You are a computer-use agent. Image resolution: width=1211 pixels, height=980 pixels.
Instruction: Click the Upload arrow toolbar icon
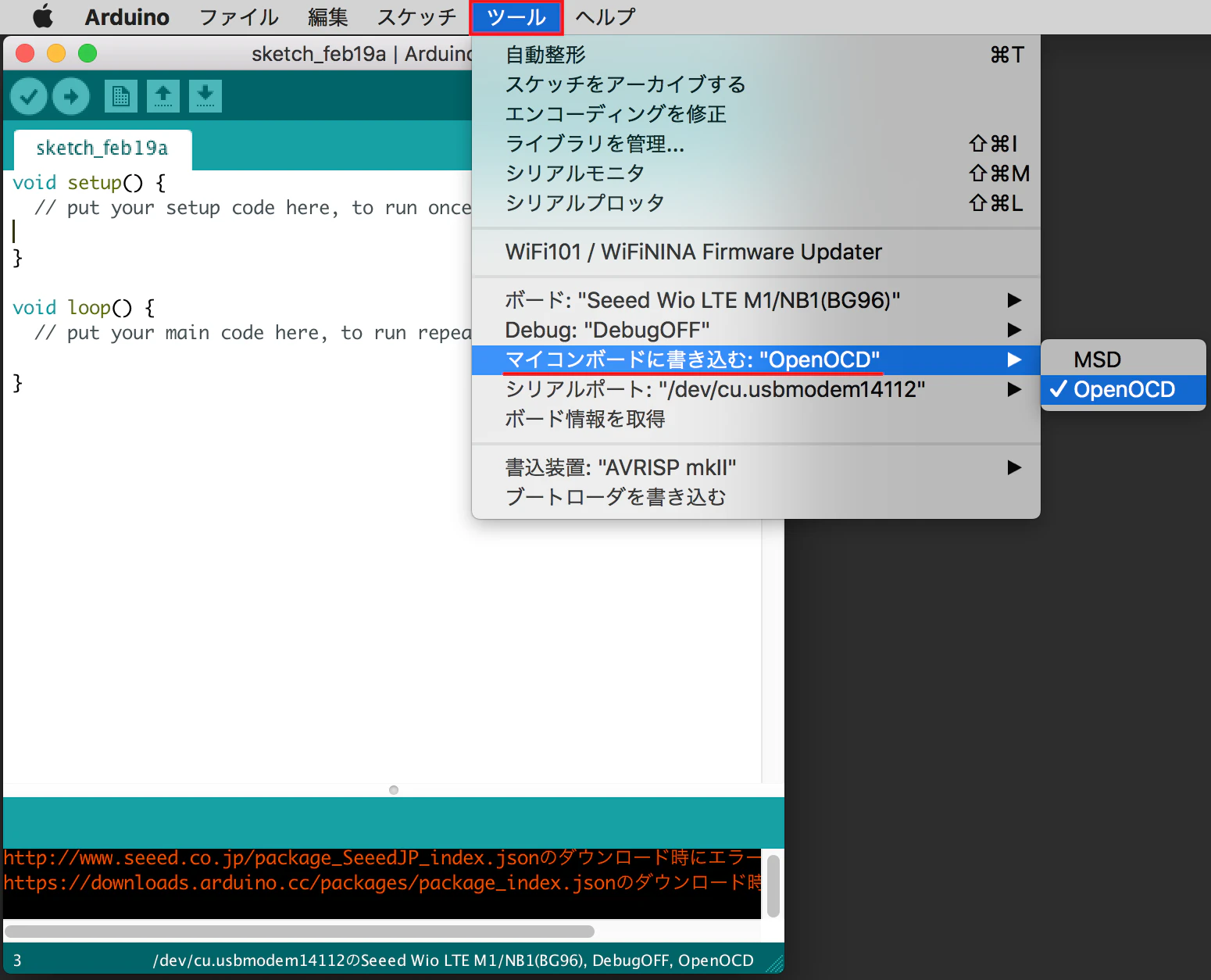coord(71,96)
